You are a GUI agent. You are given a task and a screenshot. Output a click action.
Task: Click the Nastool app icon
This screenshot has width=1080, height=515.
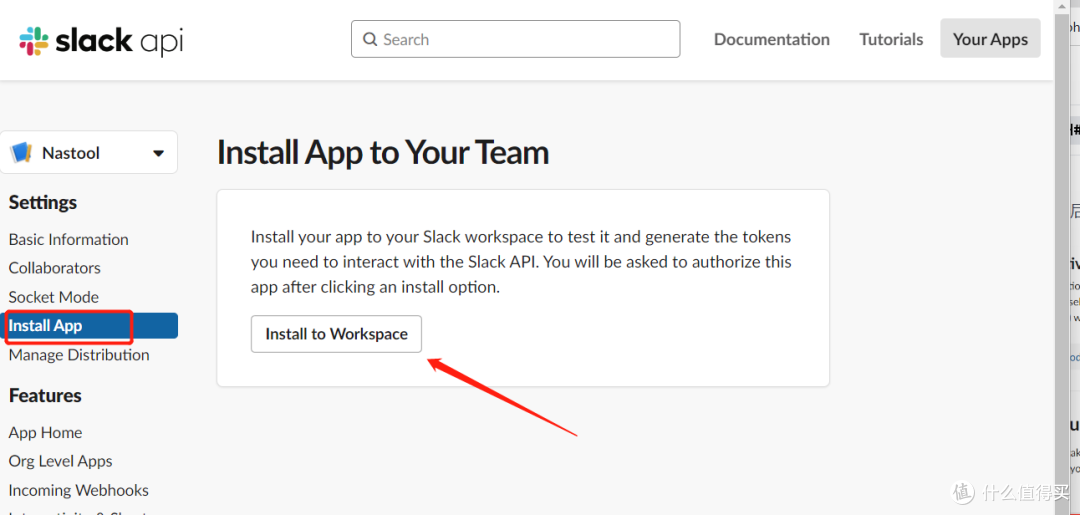[x=21, y=153]
